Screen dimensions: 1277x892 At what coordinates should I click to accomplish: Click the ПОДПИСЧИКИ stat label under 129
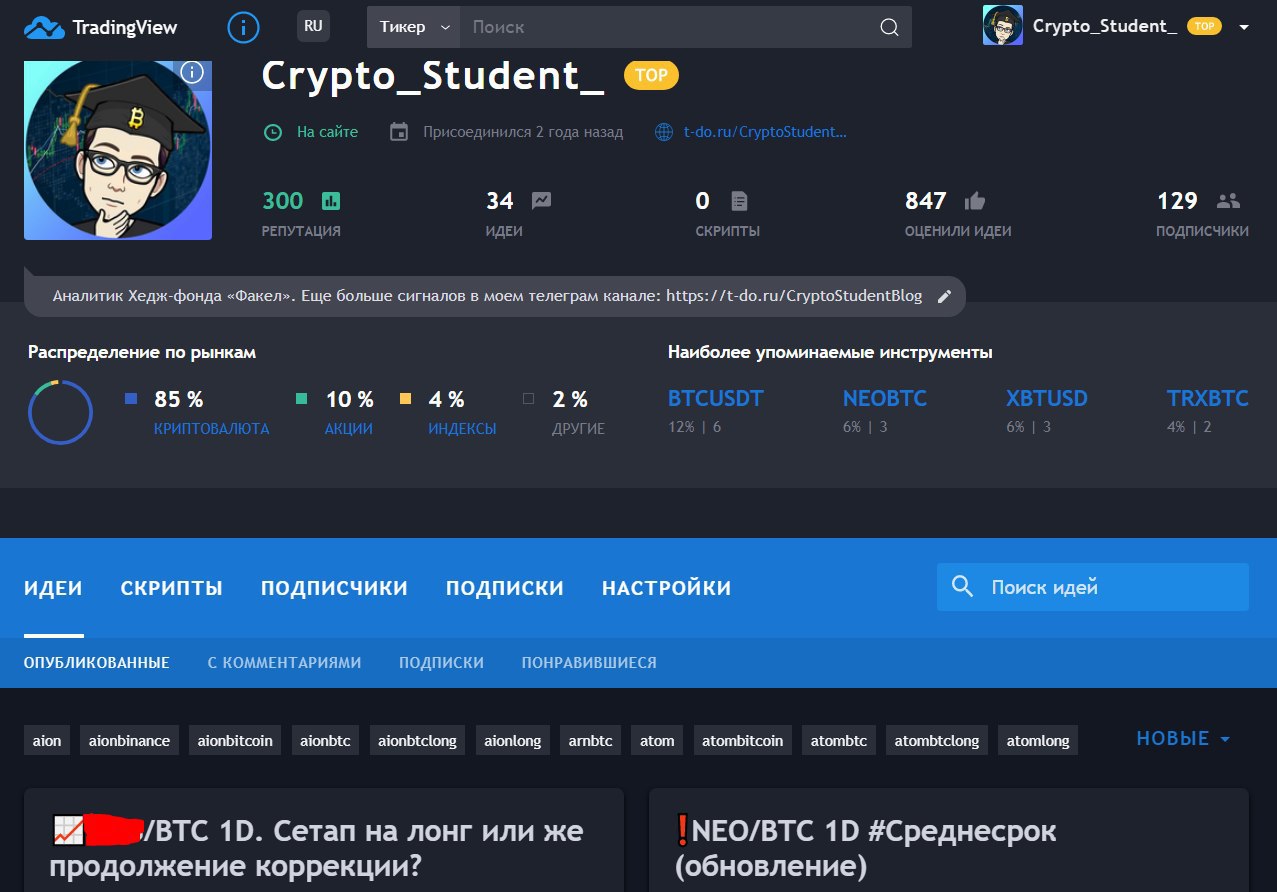[1202, 231]
